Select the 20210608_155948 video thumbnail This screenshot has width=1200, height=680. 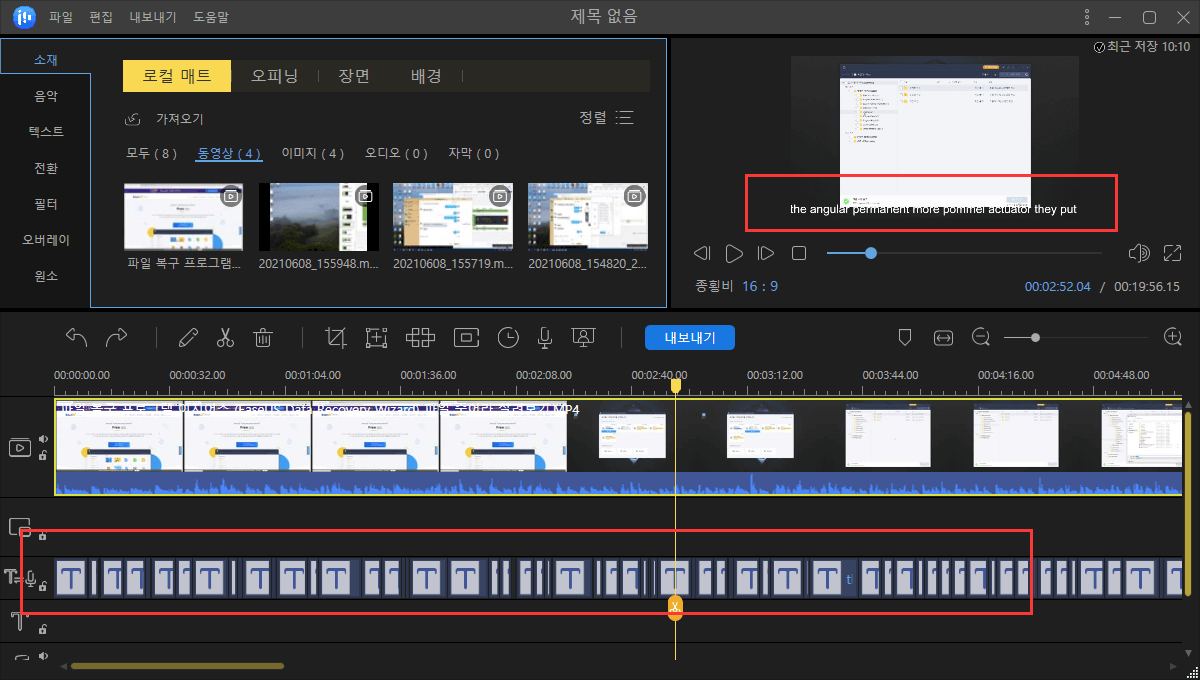tap(318, 216)
